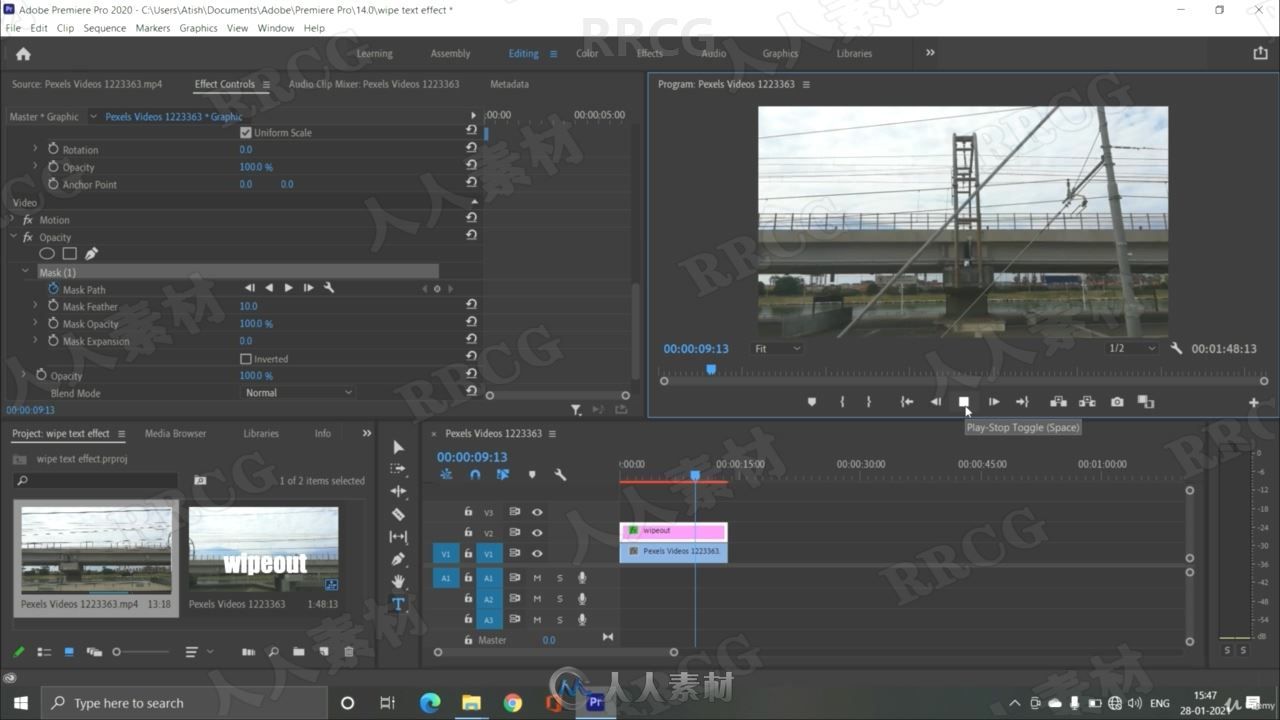This screenshot has width=1280, height=720.
Task: Toggle the V2 track output eye
Action: click(537, 533)
